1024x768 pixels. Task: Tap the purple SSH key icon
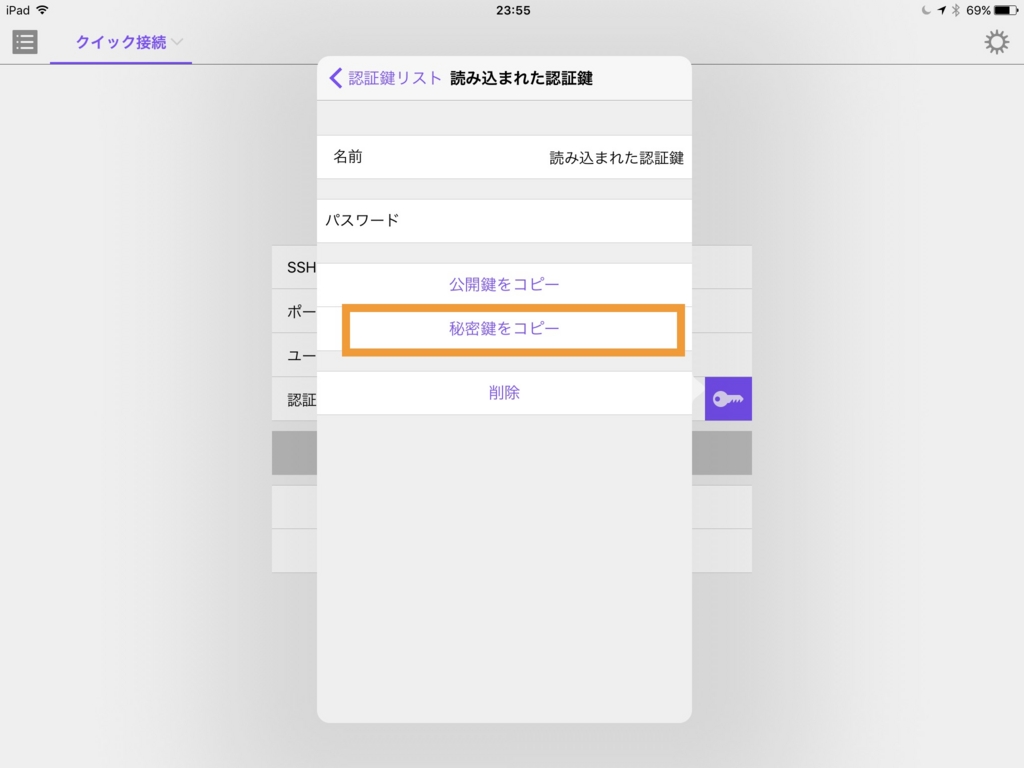coord(728,398)
